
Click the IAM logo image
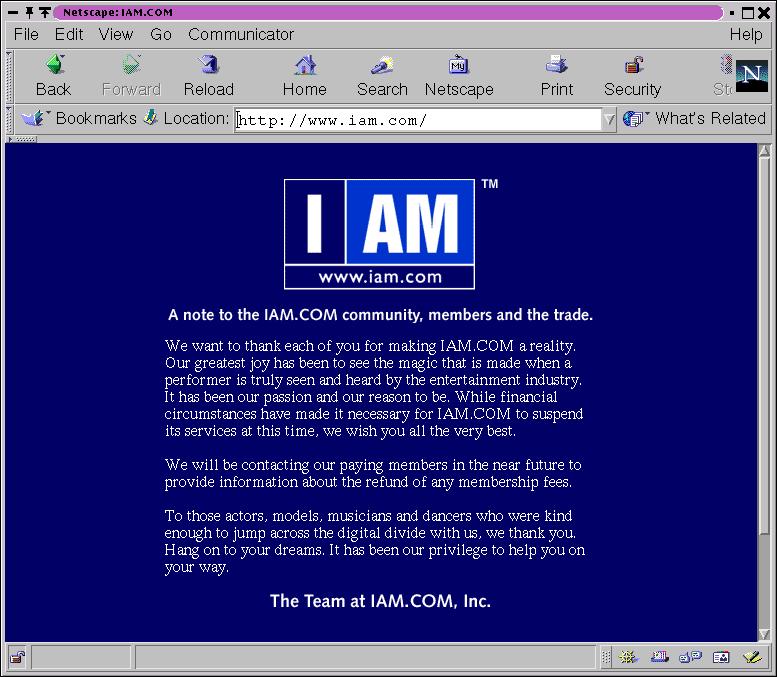(380, 234)
